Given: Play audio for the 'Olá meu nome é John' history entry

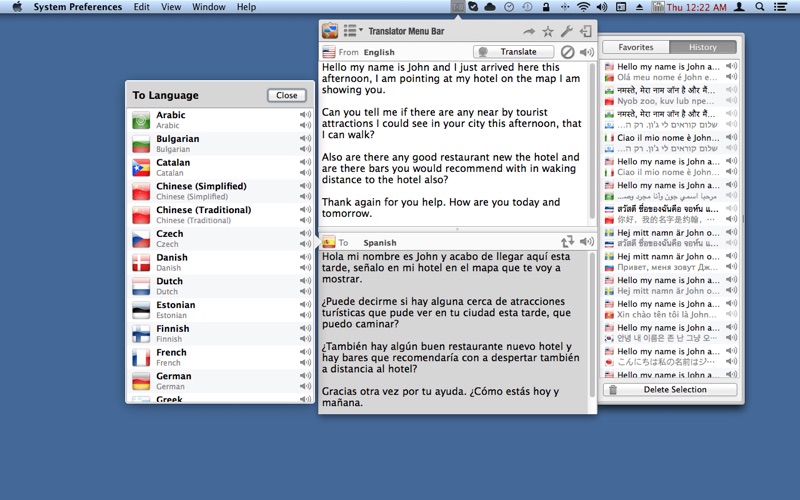Looking at the screenshot, I should 732,77.
